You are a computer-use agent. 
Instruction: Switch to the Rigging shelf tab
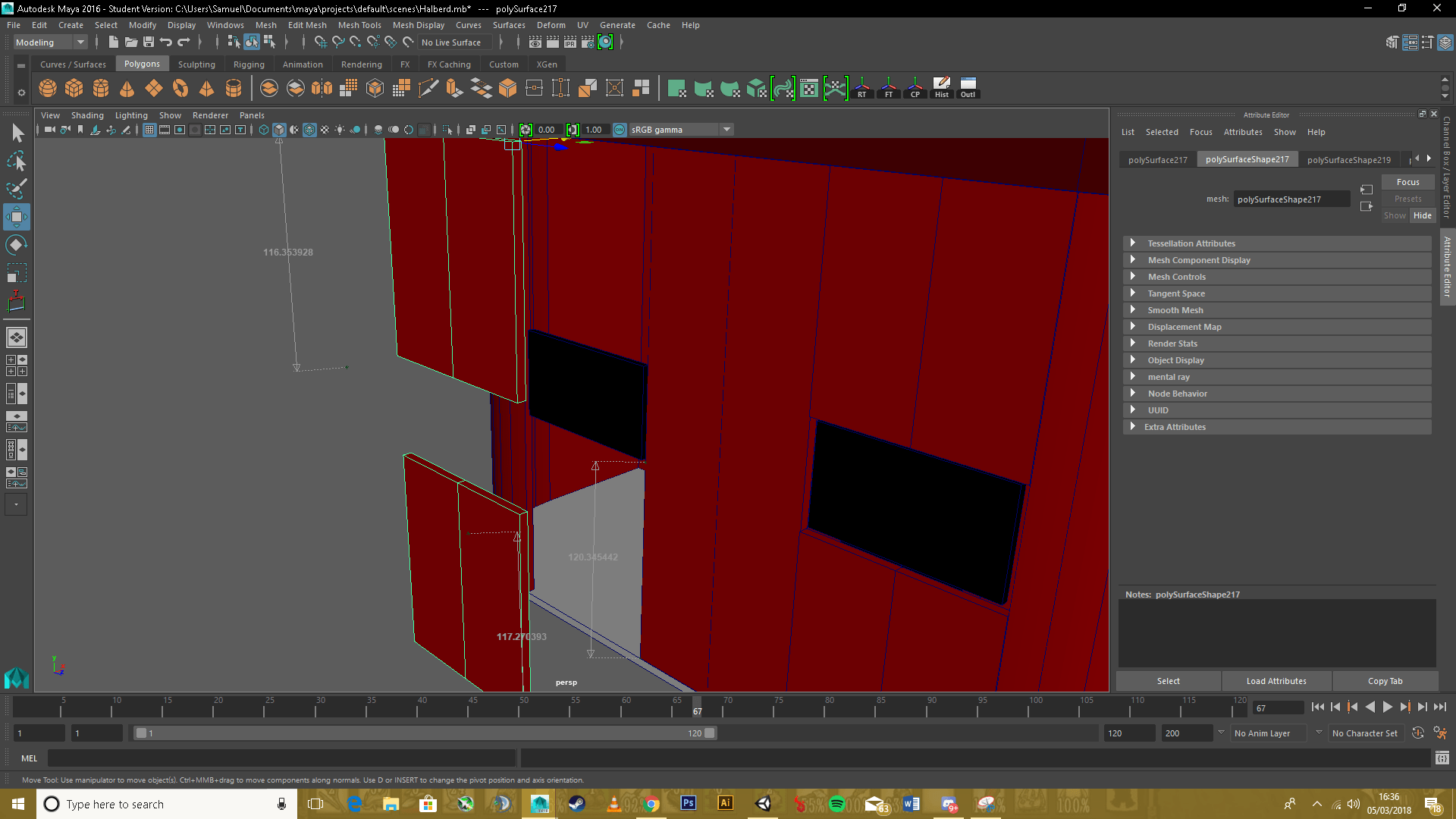point(249,64)
